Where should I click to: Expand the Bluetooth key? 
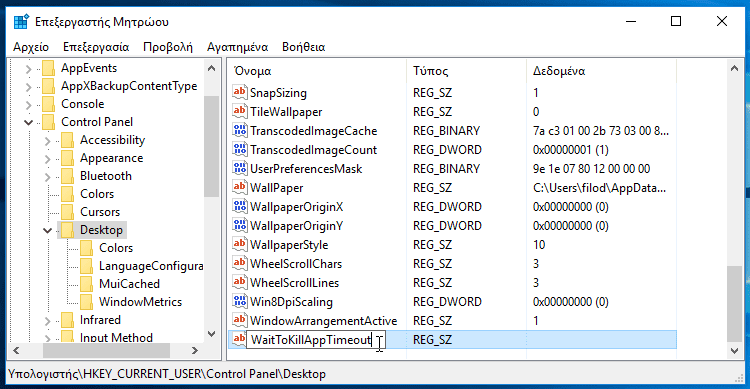(x=47, y=177)
